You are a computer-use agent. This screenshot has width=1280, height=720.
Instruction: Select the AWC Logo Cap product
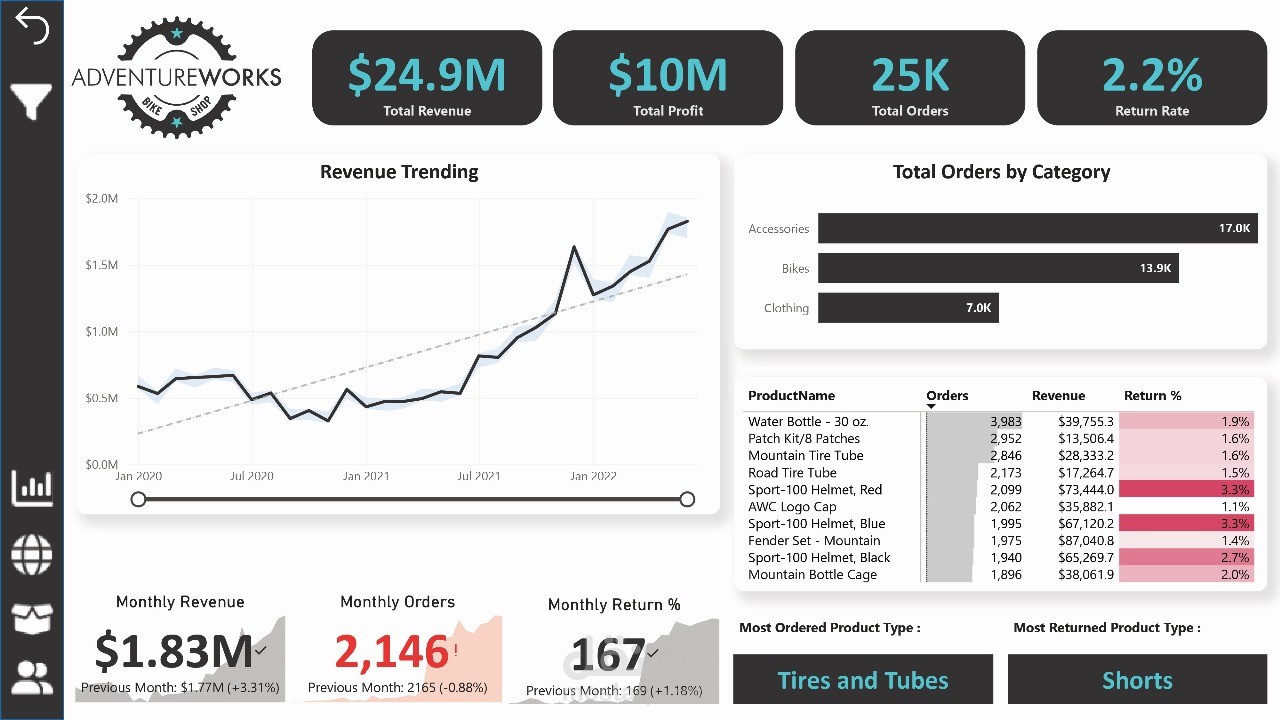tap(792, 506)
